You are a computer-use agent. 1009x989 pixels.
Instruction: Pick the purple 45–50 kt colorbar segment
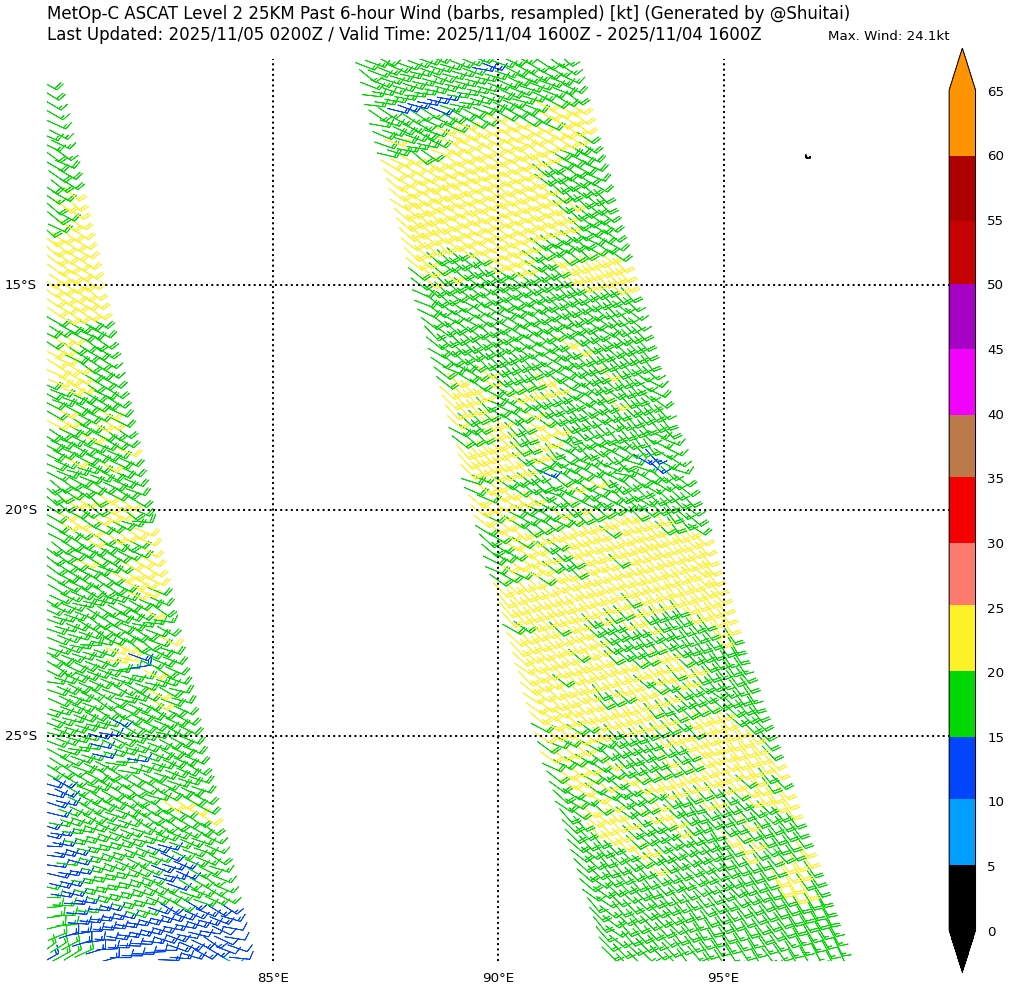point(961,317)
